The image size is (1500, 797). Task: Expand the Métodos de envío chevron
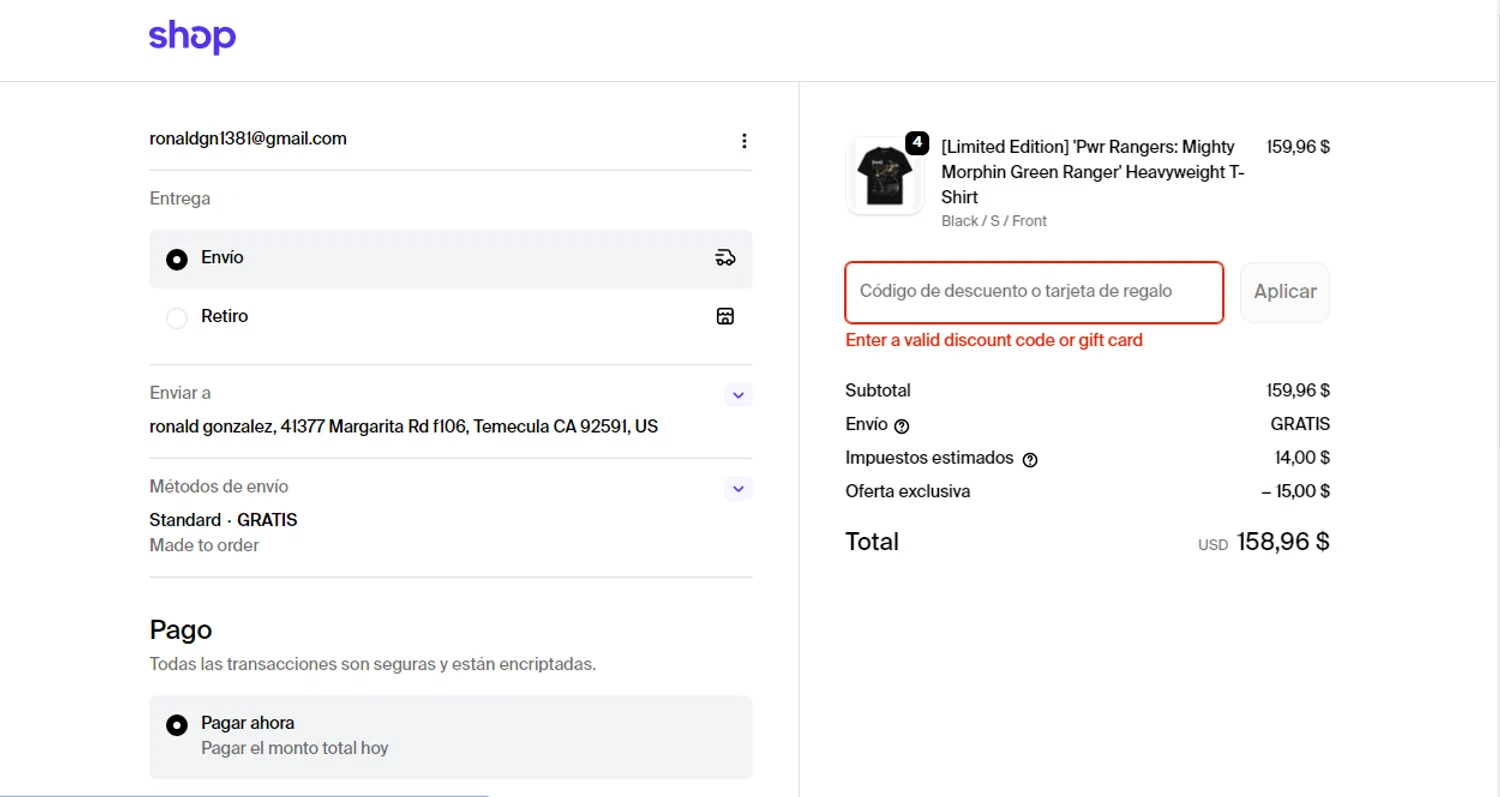pyautogui.click(x=738, y=489)
